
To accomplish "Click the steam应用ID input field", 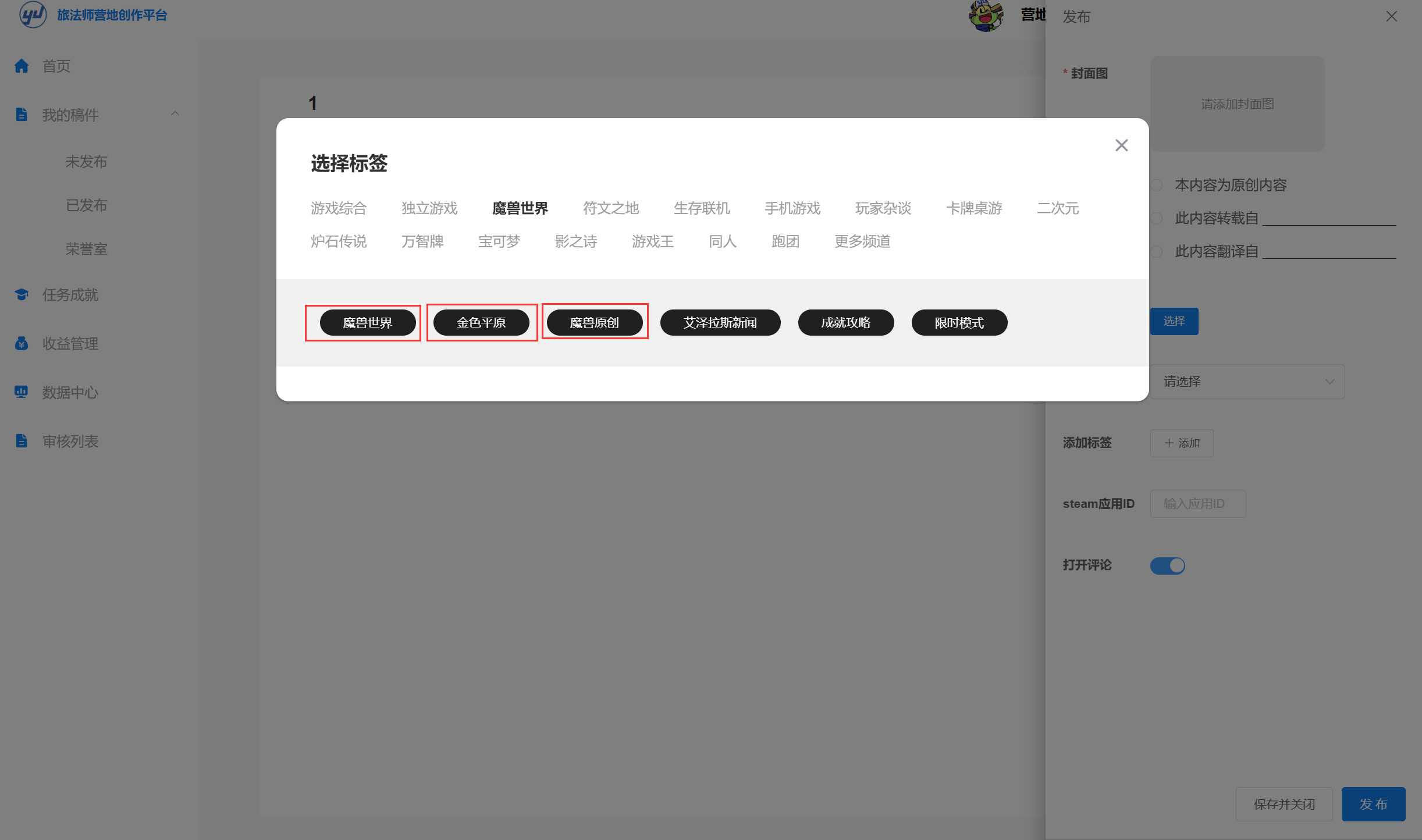I will (1198, 504).
